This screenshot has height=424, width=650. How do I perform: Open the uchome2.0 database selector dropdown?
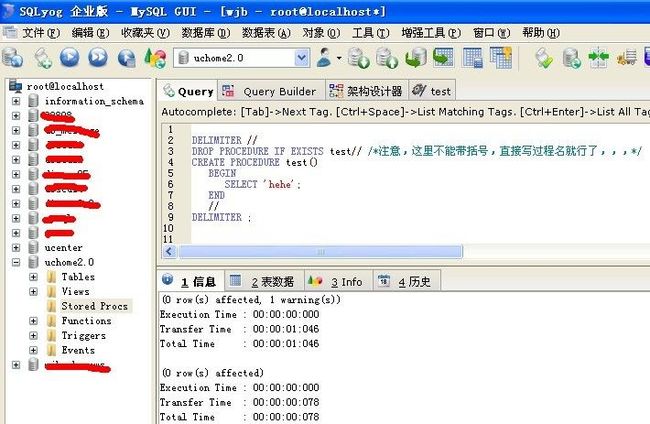pos(302,58)
